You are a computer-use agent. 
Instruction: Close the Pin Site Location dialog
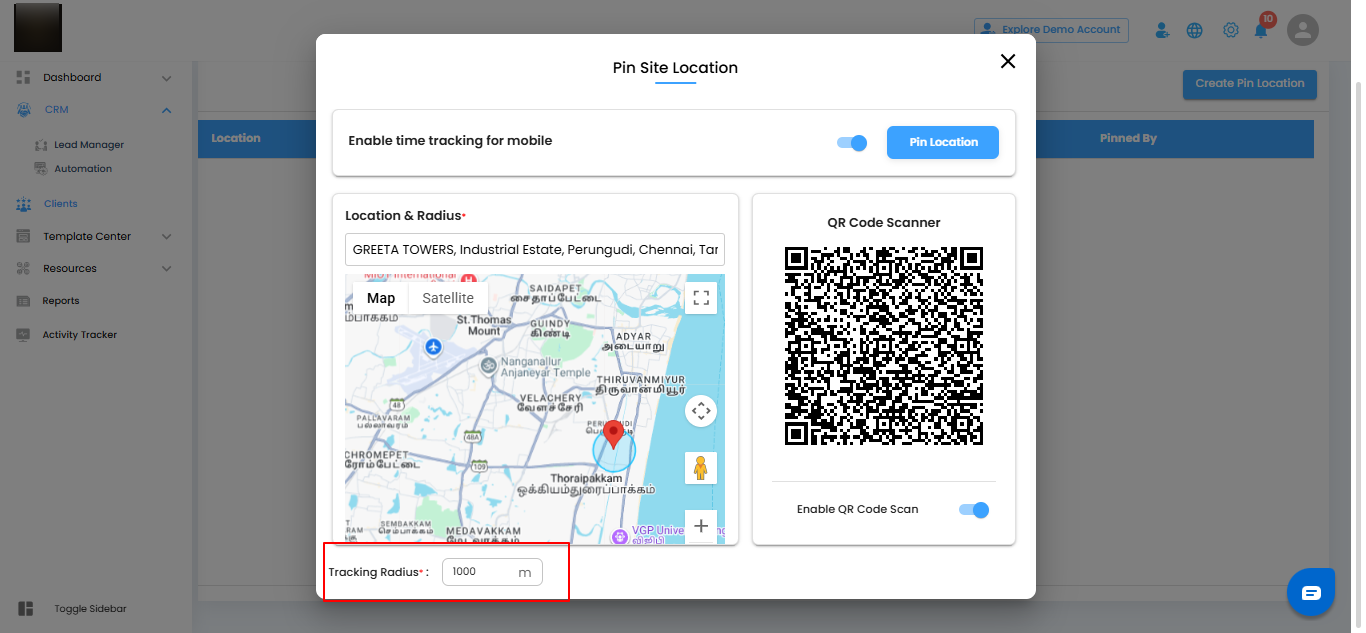[1008, 61]
